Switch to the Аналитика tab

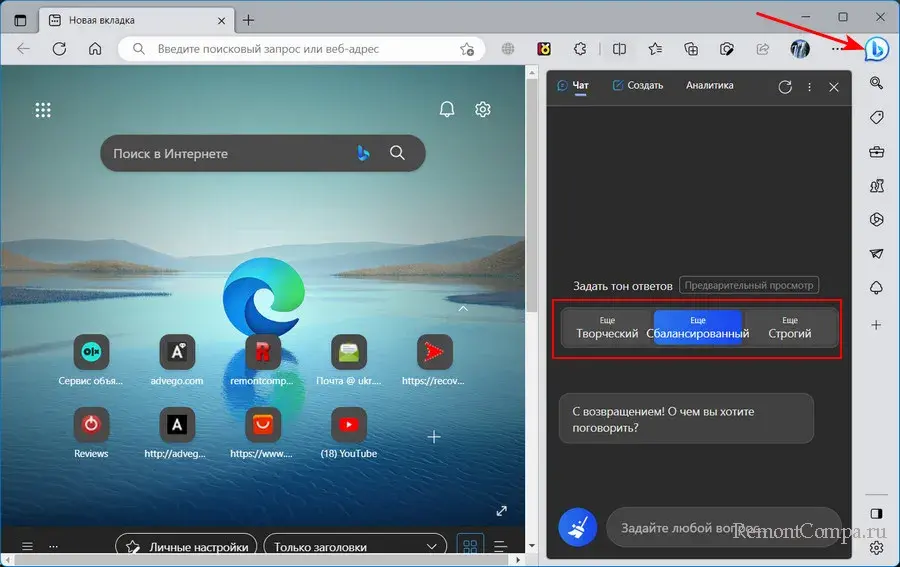click(x=709, y=86)
